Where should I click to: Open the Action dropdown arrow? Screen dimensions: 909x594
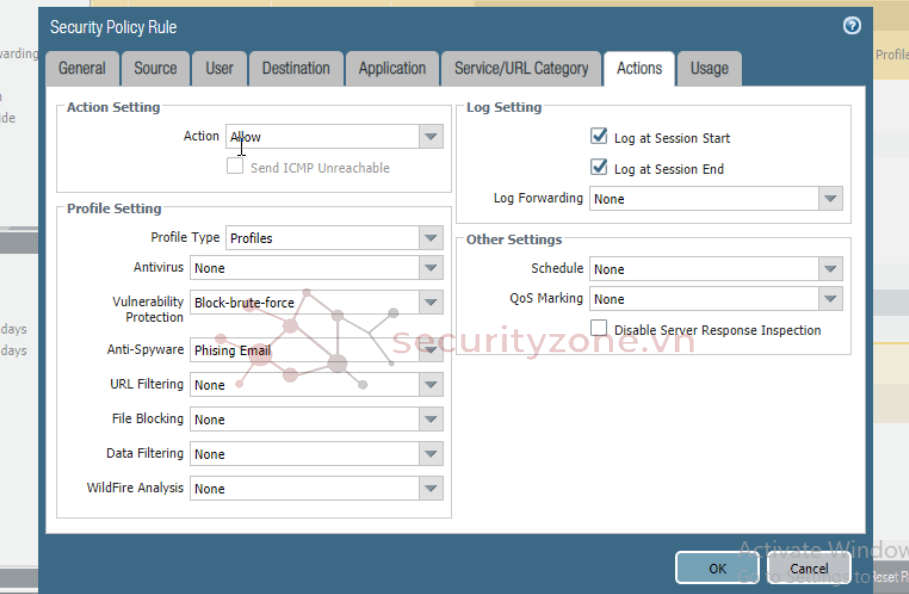pos(431,137)
